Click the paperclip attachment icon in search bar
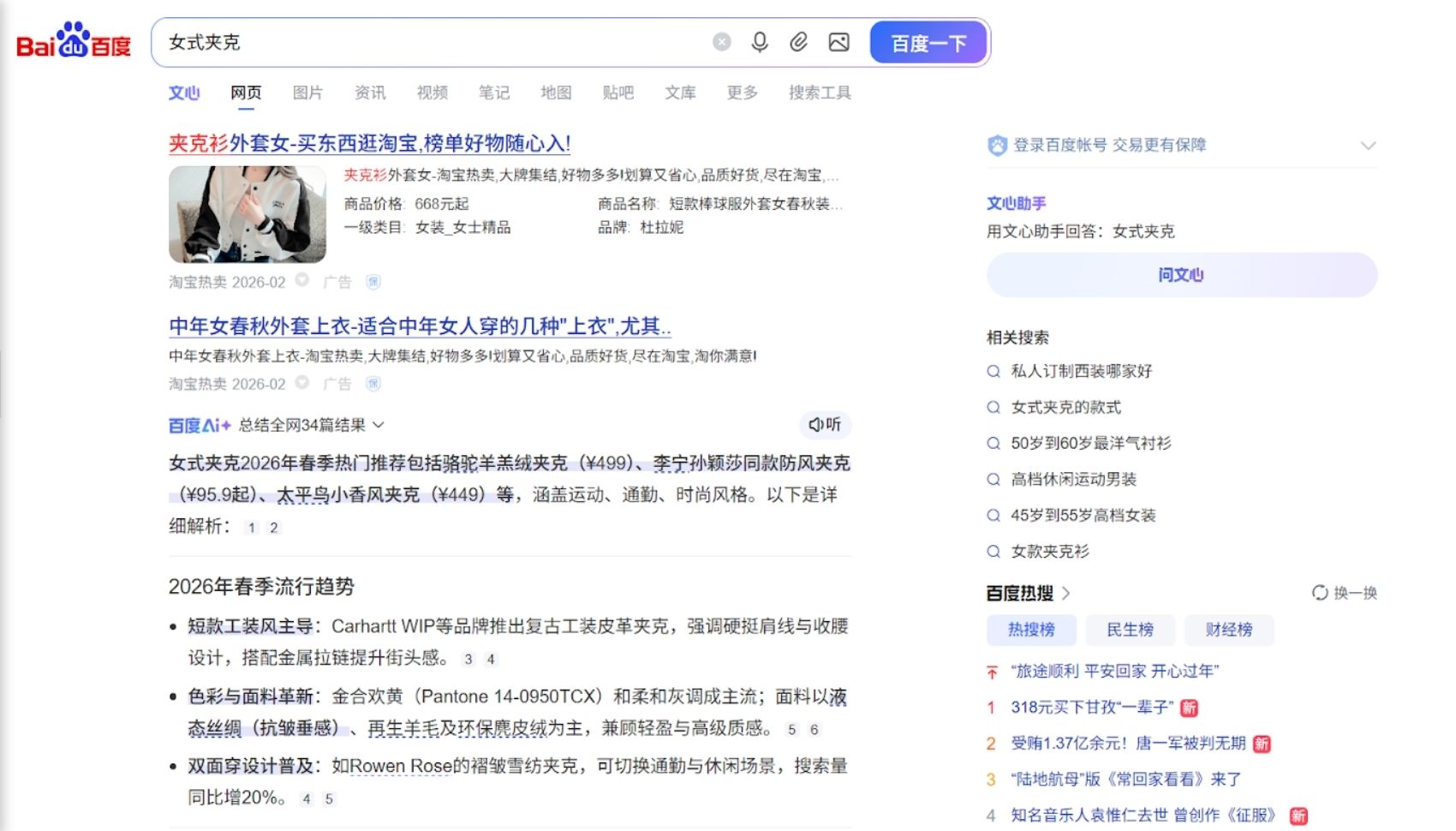The height and width of the screenshot is (831, 1456). (x=799, y=42)
